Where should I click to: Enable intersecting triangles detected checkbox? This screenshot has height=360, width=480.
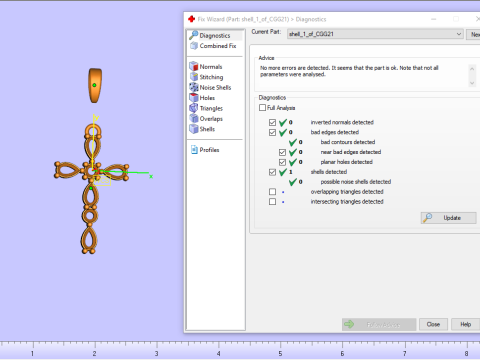point(272,202)
